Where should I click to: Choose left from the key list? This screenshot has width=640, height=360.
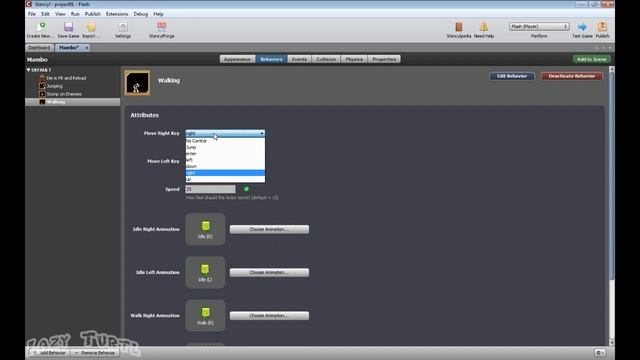coord(225,160)
